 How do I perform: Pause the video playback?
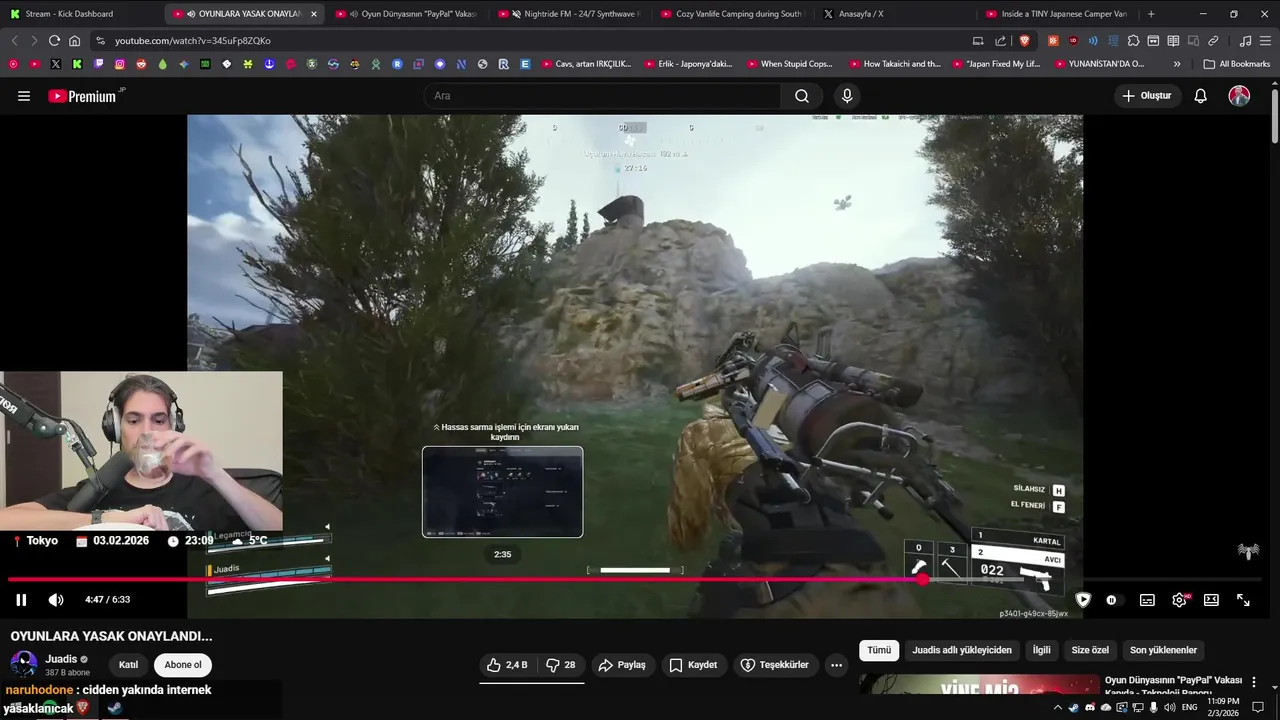(x=21, y=600)
